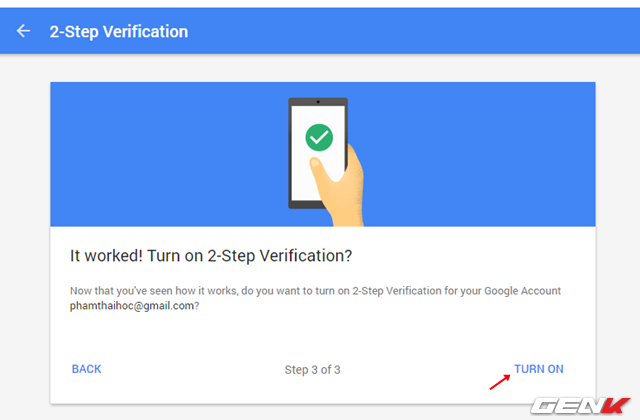Click the back arrow in the header
The height and width of the screenshot is (420, 640).
click(x=23, y=31)
